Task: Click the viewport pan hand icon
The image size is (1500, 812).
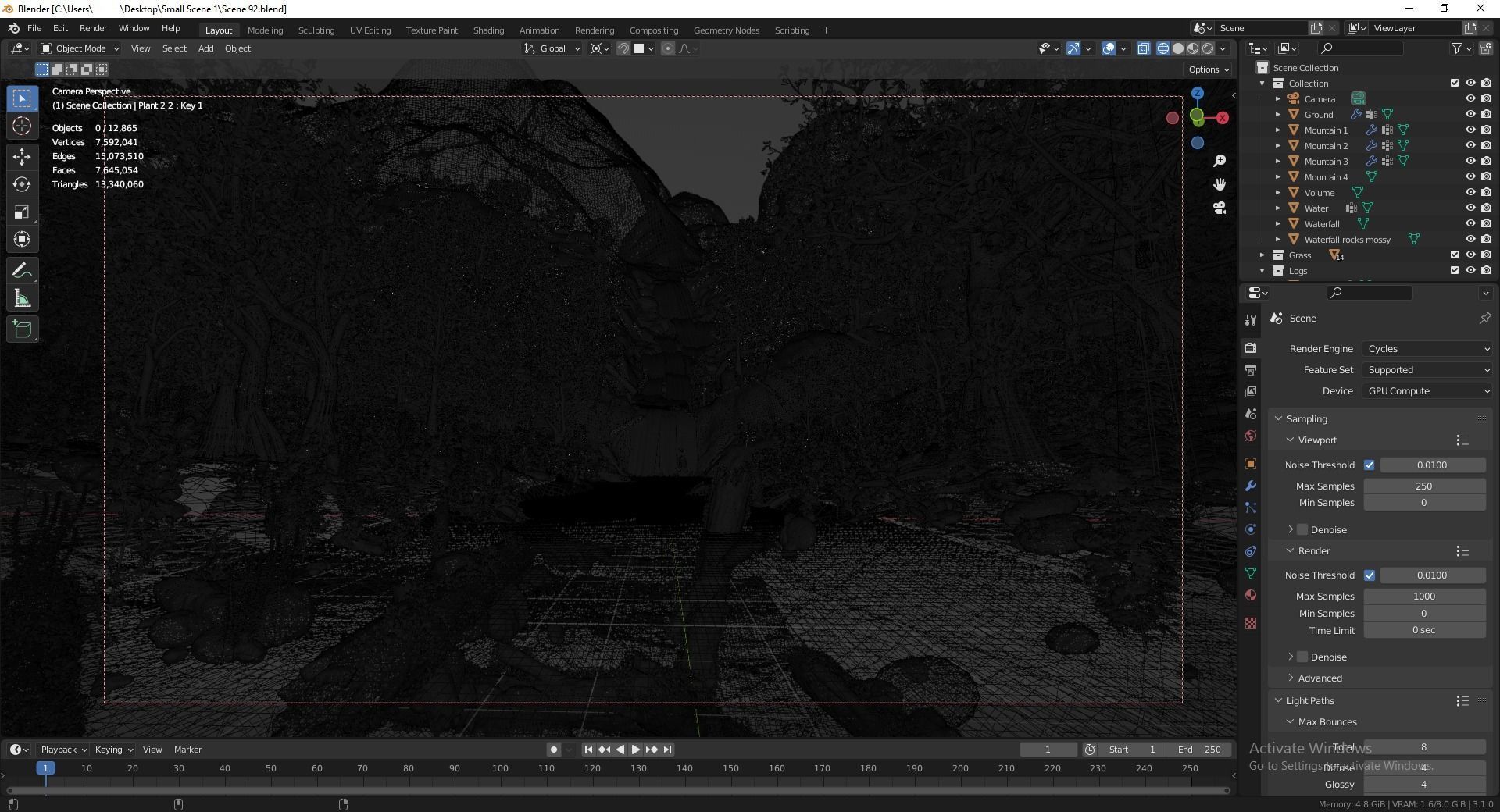Action: point(1220,184)
